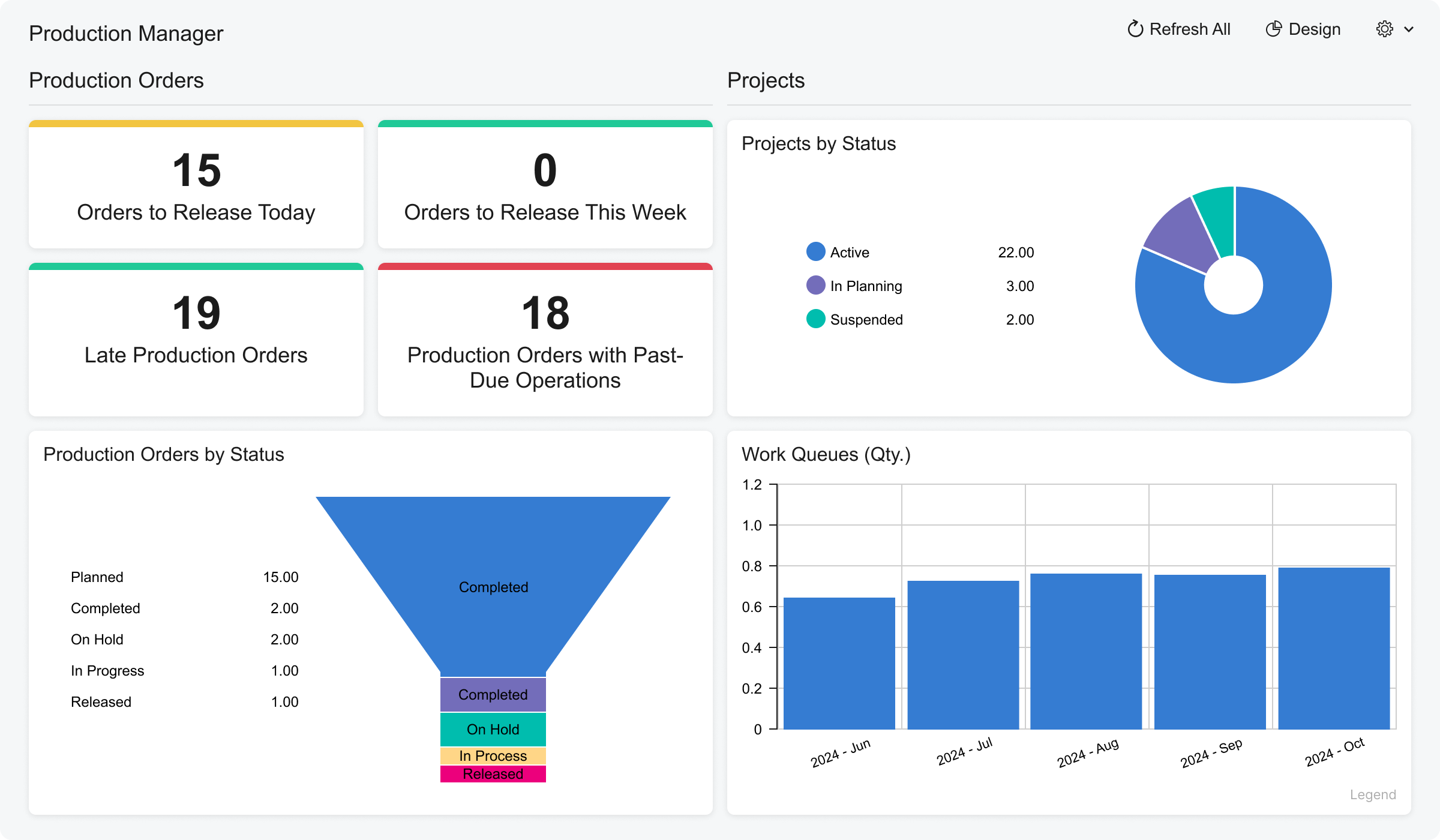Screen dimensions: 1440x840
Task: Select the blue Active legend marker
Action: 815,251
